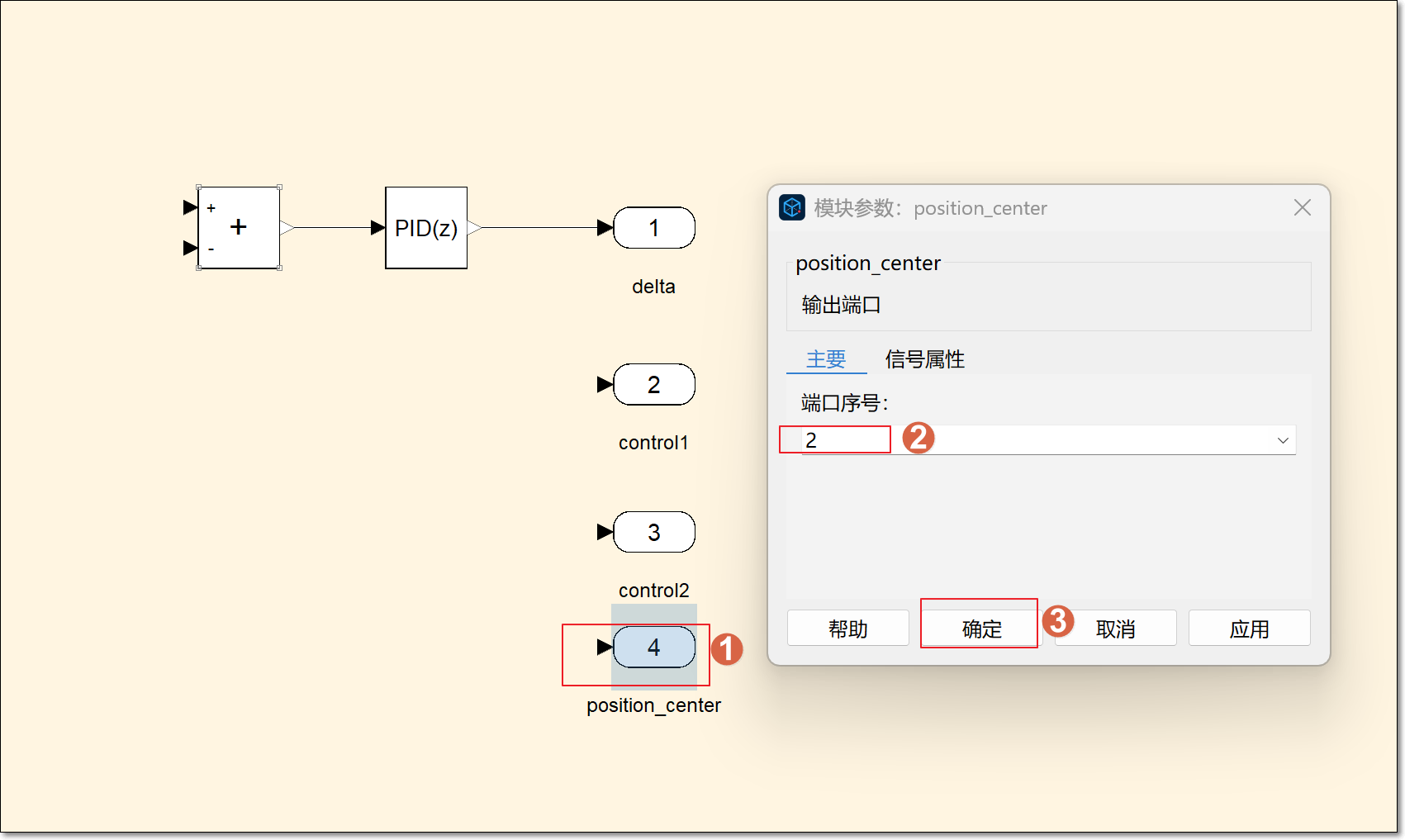Expand the port number dropdown arrow
Viewport: 1405px width, 840px height.
click(x=1283, y=440)
